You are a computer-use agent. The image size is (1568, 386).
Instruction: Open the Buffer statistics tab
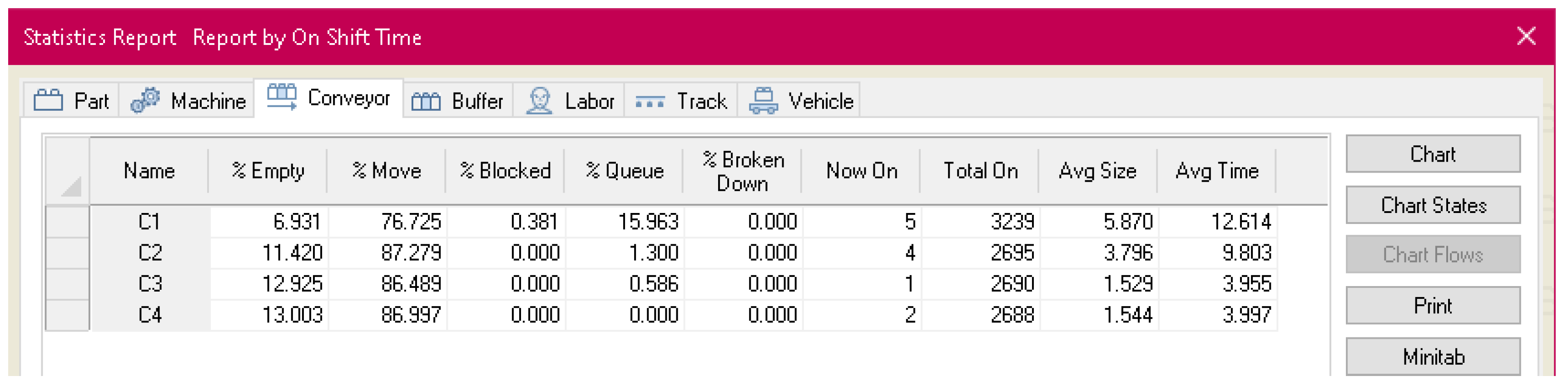point(458,100)
